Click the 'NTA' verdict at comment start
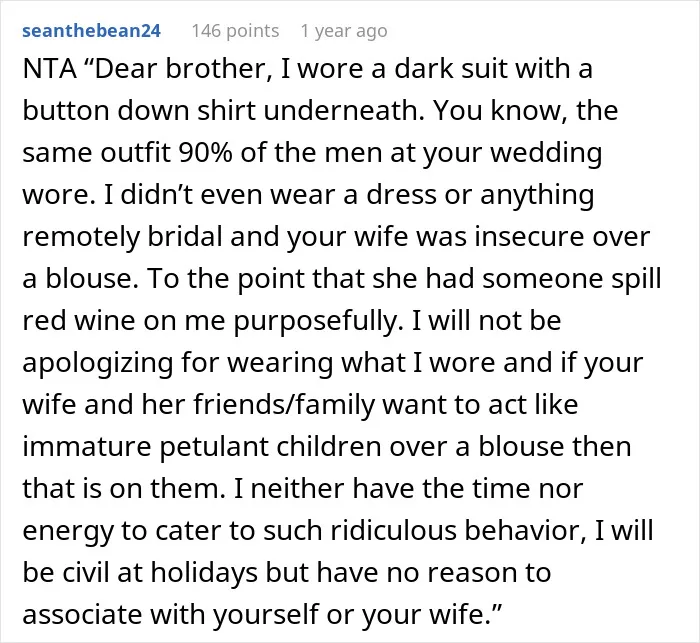 (50, 69)
